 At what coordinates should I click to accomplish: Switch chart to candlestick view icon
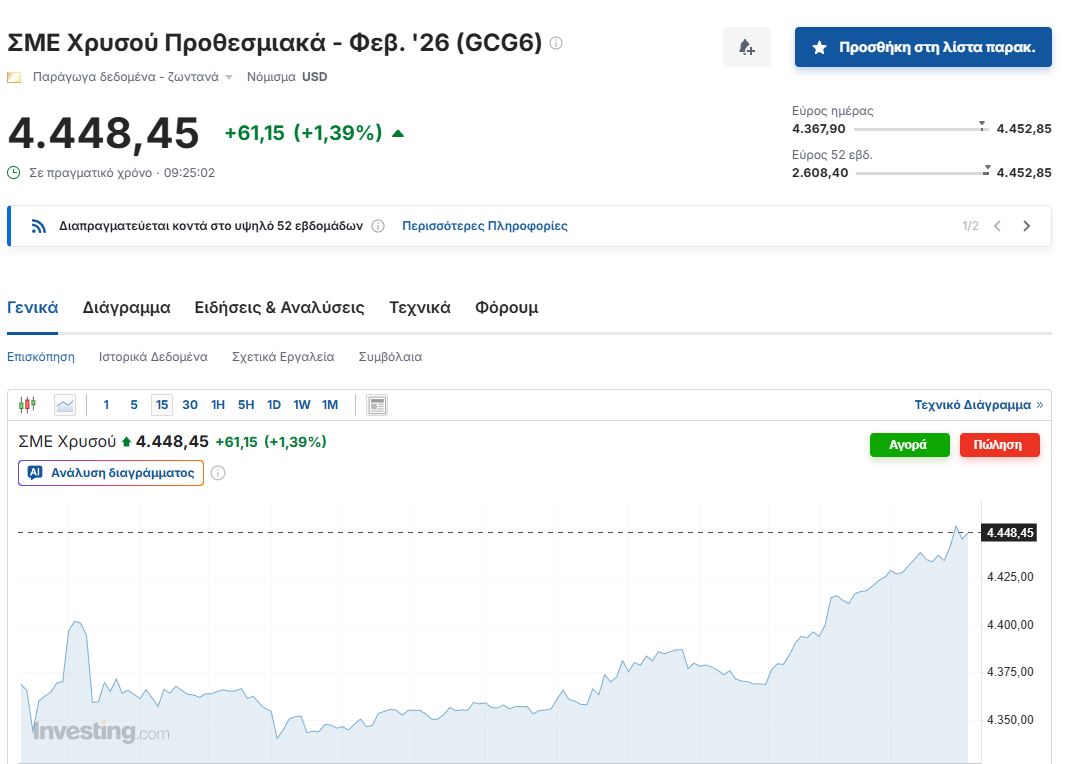tap(27, 405)
